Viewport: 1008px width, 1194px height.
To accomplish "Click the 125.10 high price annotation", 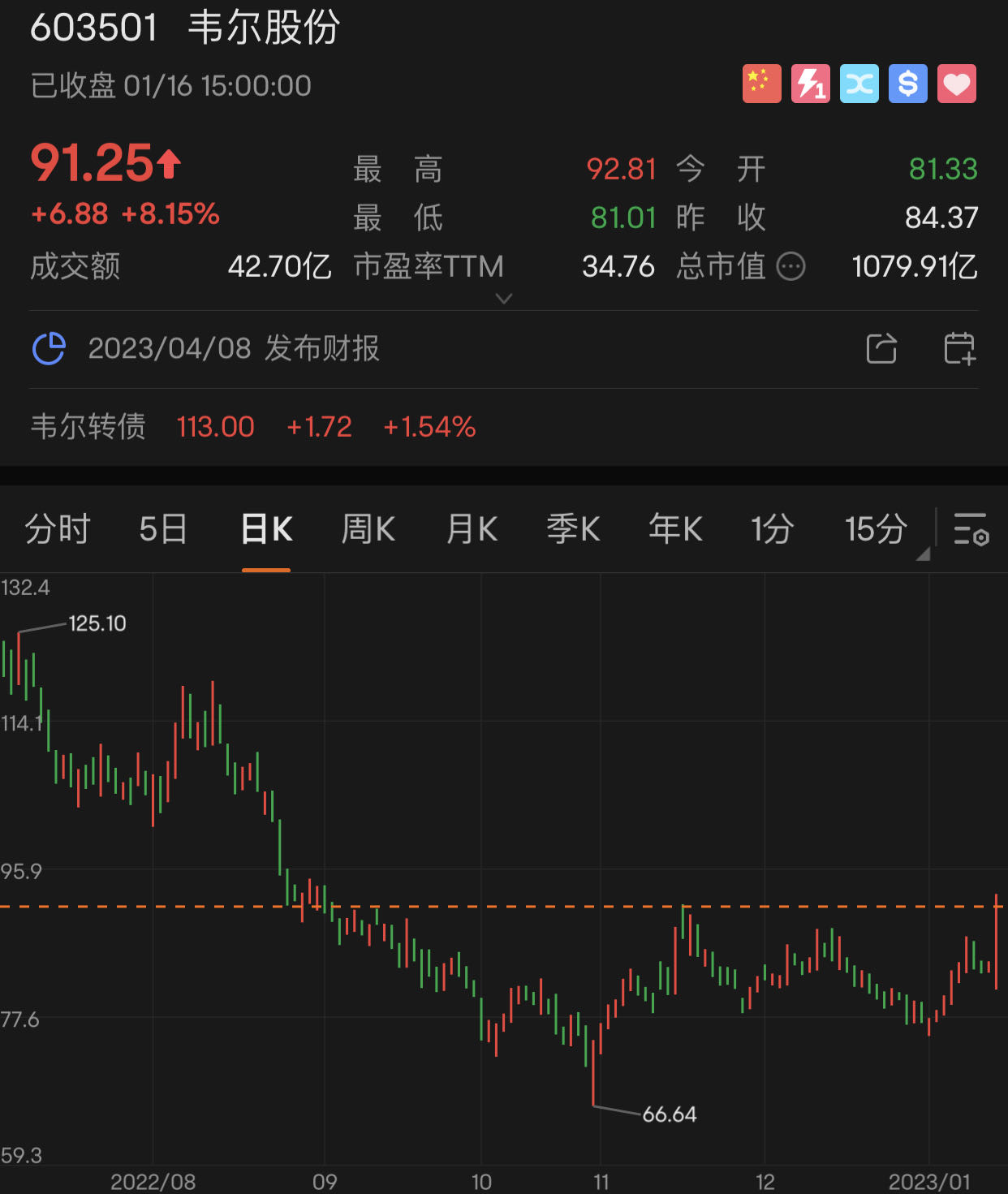I will pyautogui.click(x=97, y=623).
